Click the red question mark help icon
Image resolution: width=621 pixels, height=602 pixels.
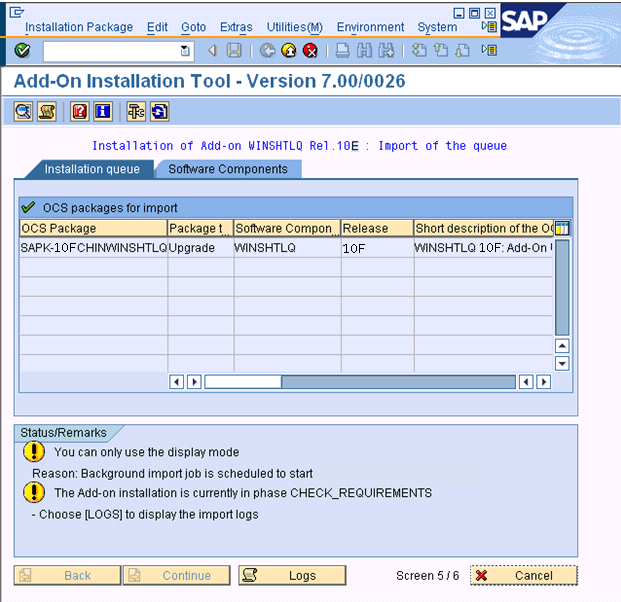pyautogui.click(x=80, y=112)
